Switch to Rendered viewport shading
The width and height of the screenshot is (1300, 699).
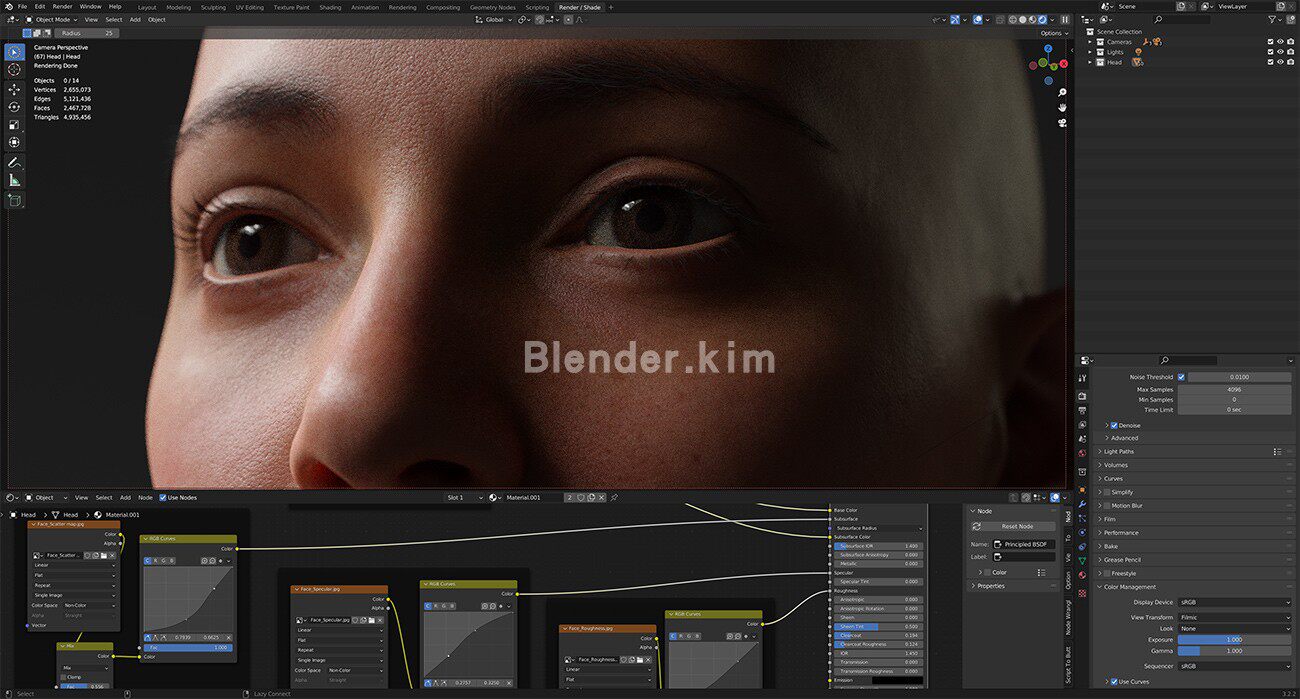click(x=1044, y=19)
